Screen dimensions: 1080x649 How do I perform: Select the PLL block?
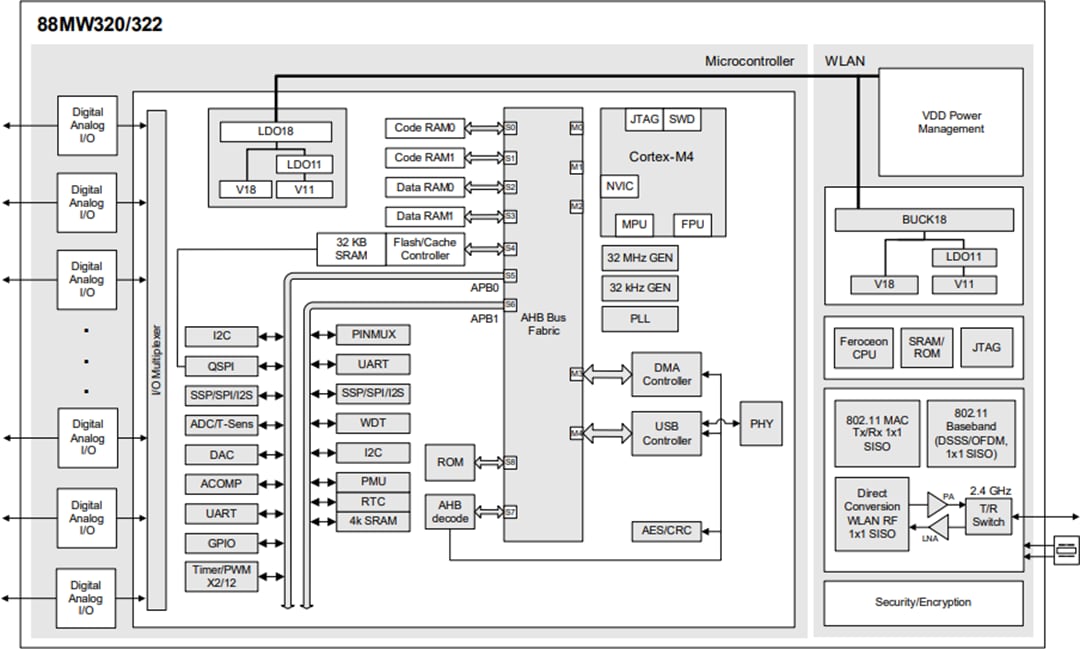tap(639, 318)
